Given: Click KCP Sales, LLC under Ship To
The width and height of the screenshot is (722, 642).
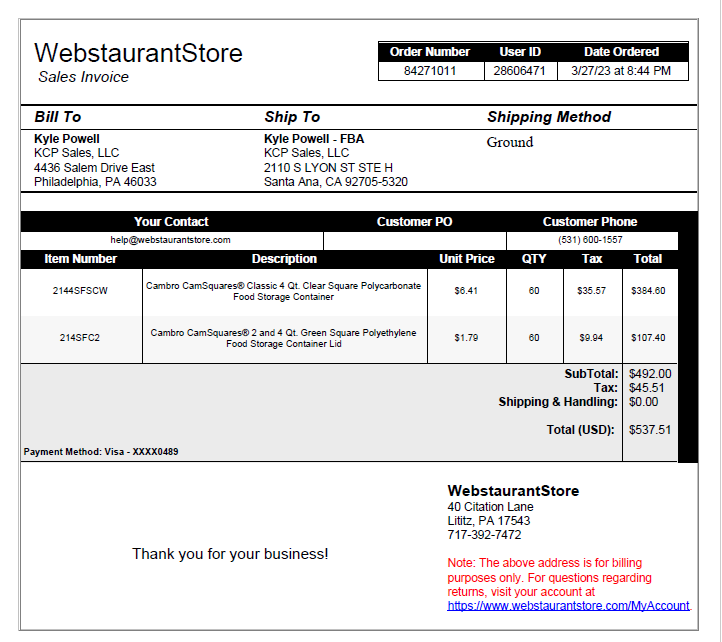Looking at the screenshot, I should point(306,153).
